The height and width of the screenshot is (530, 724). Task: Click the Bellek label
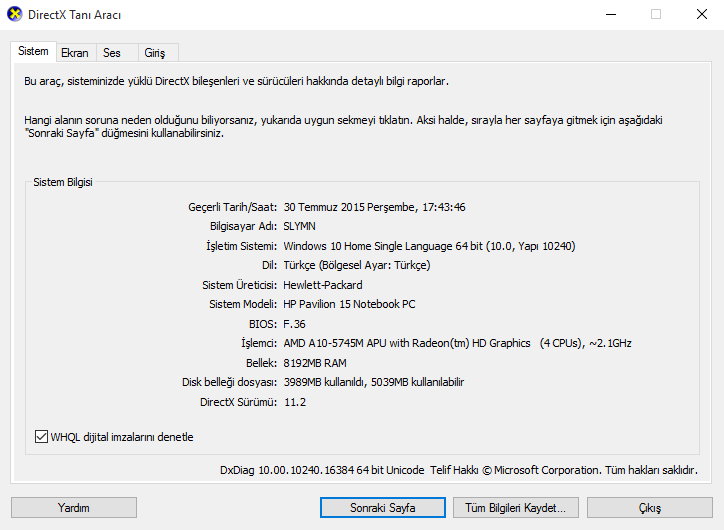coord(261,363)
